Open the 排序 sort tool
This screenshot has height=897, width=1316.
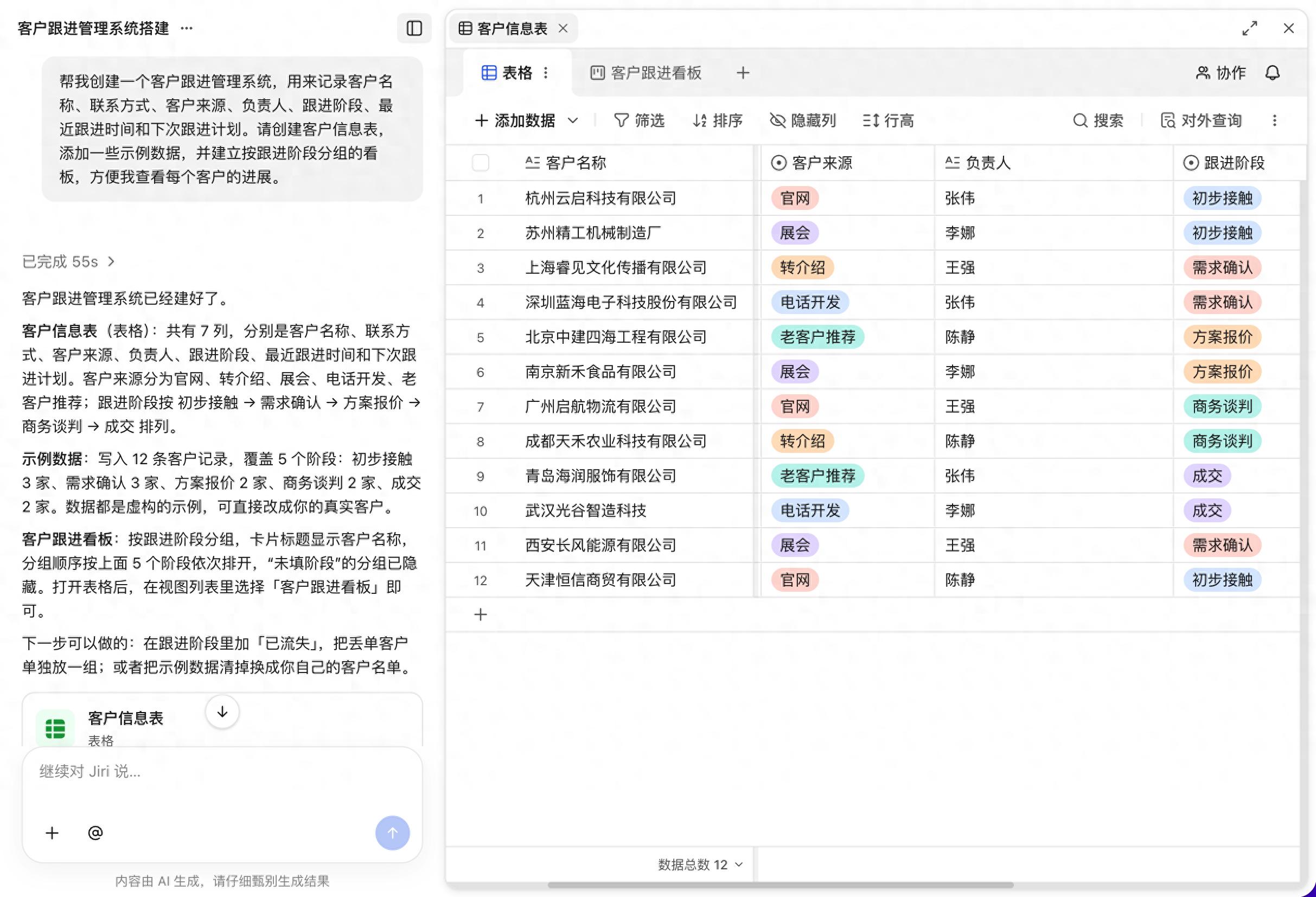point(718,120)
